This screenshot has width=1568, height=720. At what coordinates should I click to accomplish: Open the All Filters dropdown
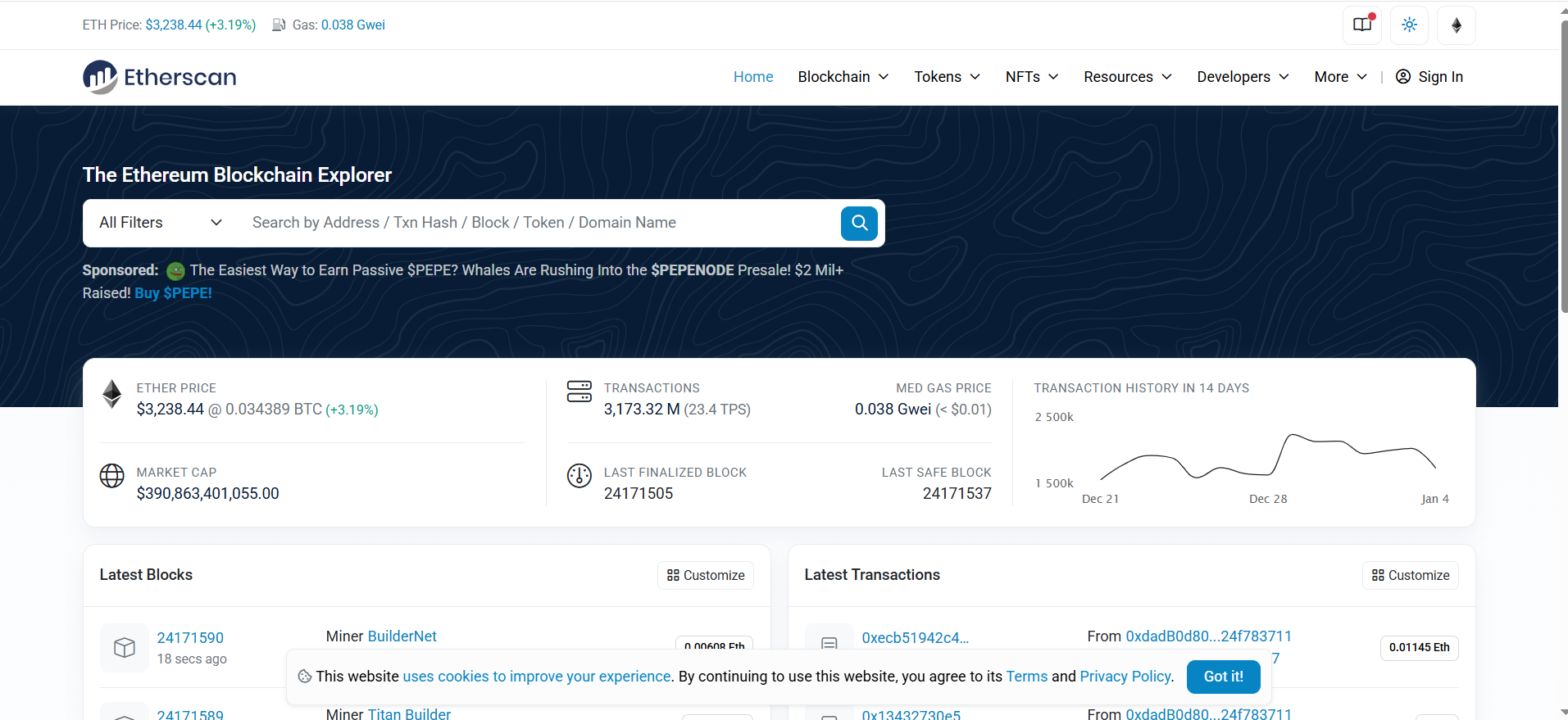coord(161,223)
